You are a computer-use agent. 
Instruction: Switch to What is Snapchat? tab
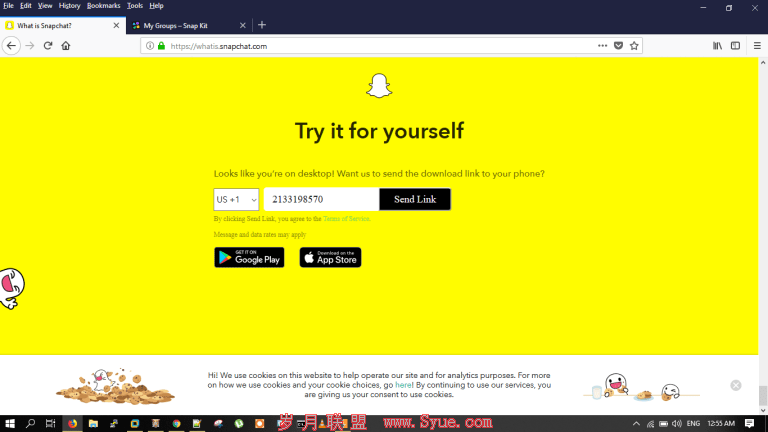click(63, 25)
